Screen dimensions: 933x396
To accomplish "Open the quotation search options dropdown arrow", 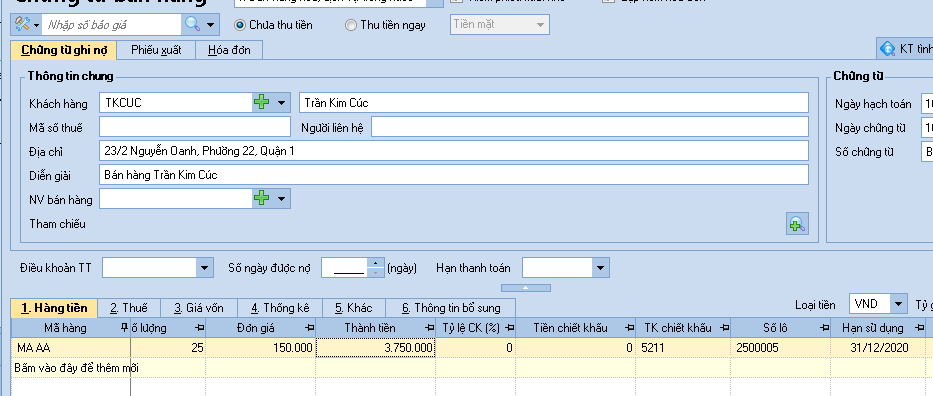I will [210, 25].
